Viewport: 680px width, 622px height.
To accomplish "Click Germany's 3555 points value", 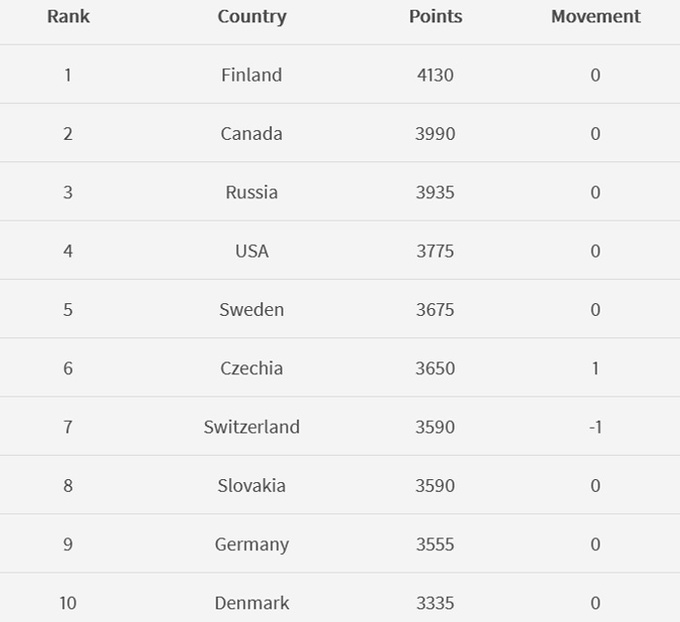I will tap(435, 544).
